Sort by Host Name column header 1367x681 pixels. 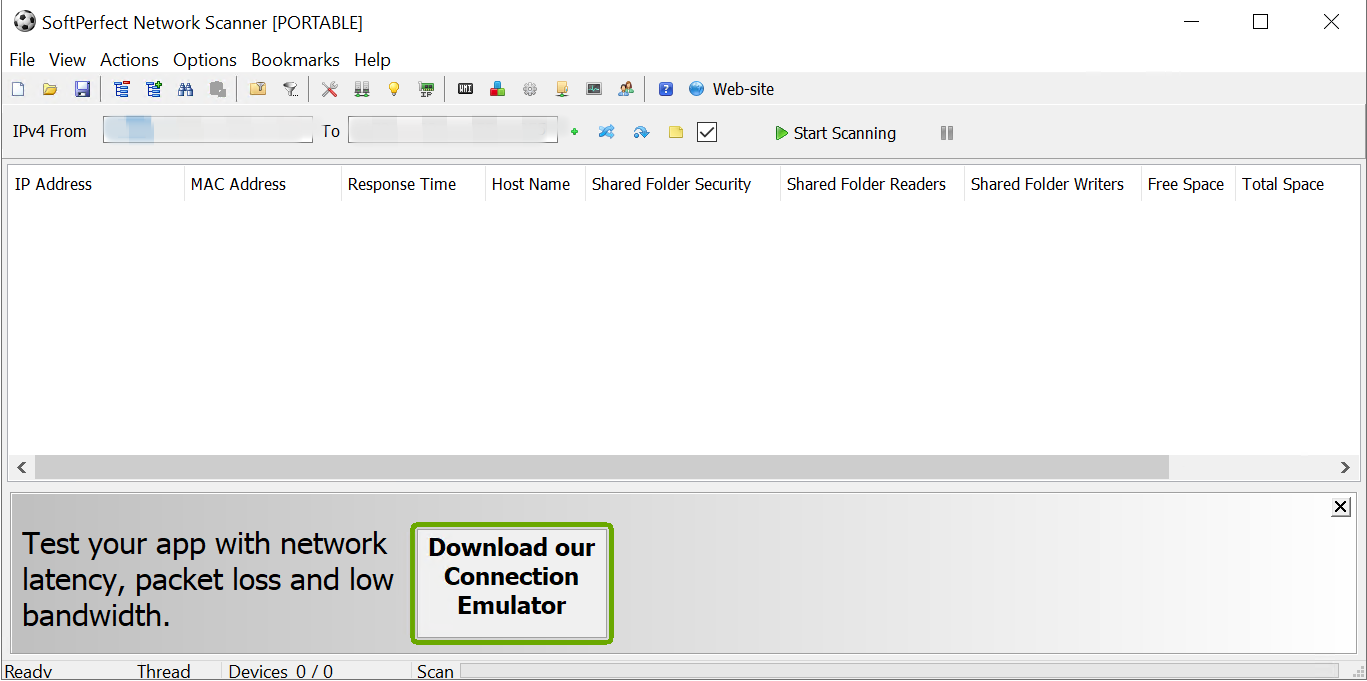point(535,184)
